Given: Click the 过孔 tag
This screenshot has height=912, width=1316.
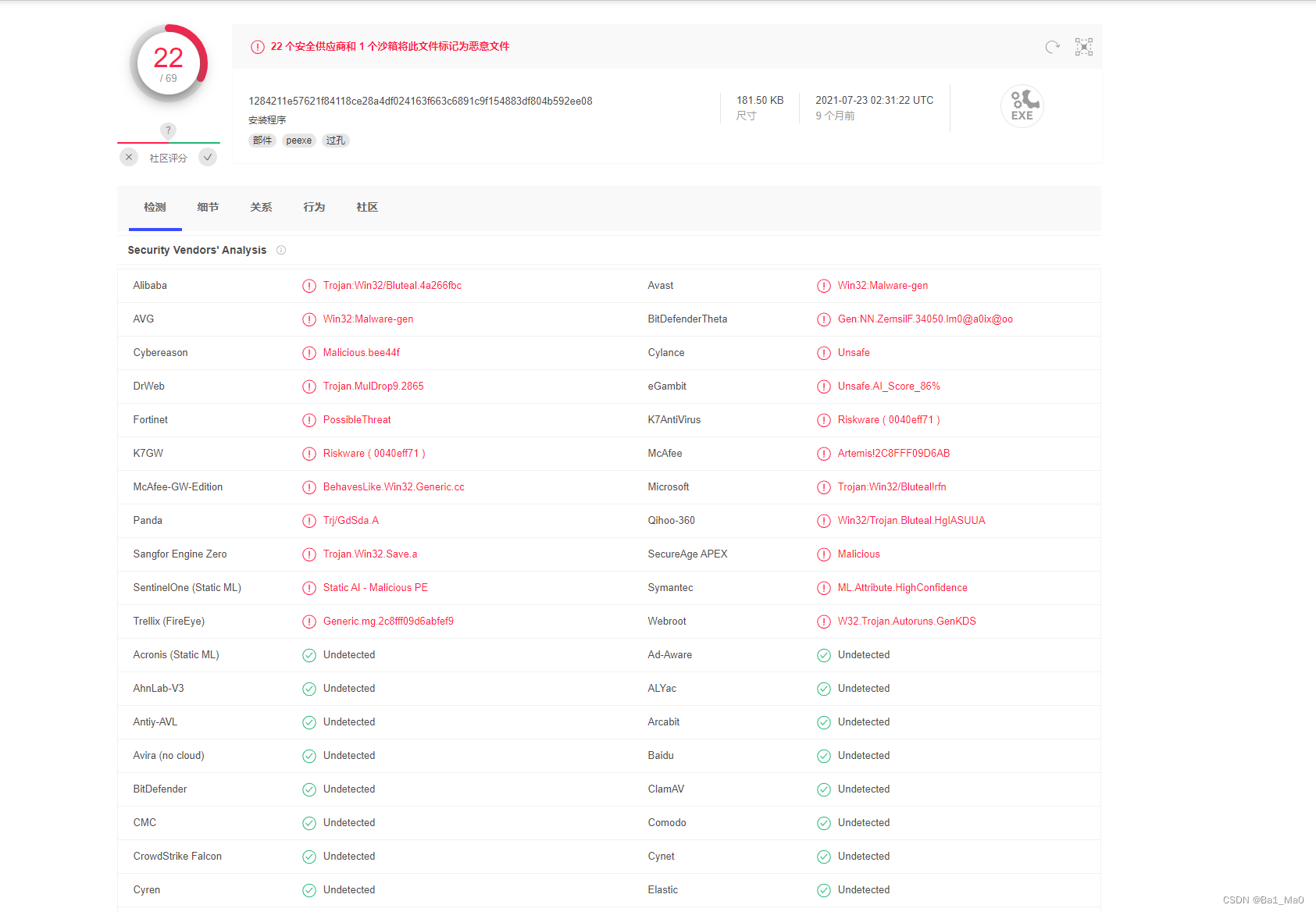Looking at the screenshot, I should point(336,141).
